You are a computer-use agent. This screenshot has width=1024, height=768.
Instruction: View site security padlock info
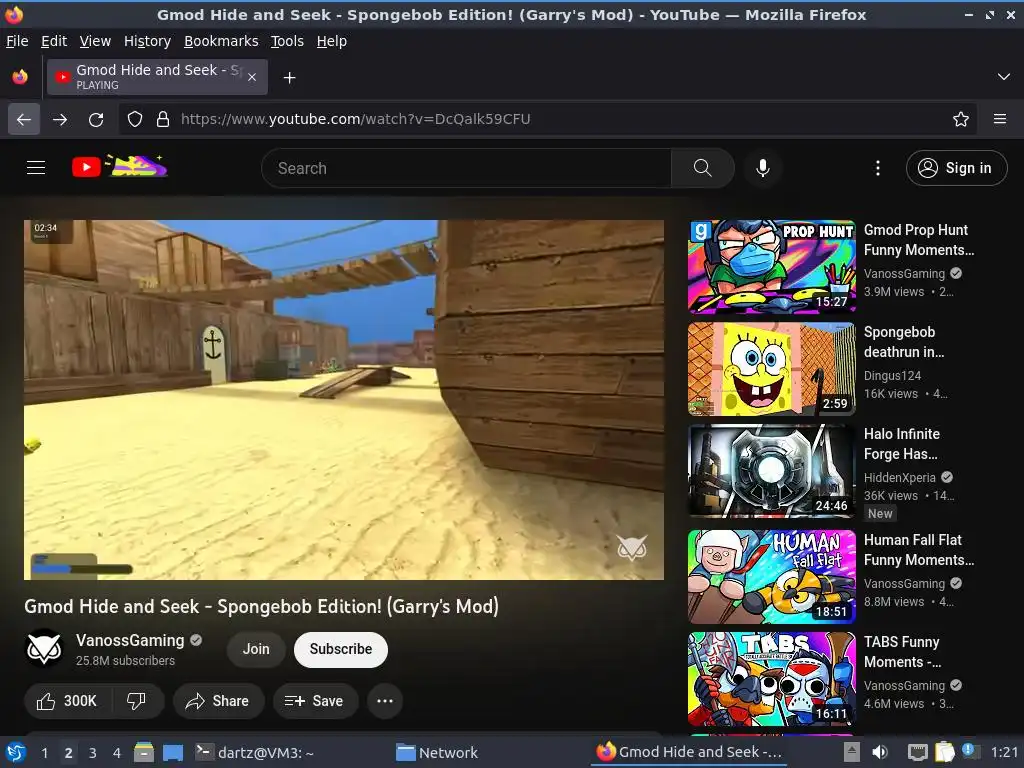coord(163,119)
